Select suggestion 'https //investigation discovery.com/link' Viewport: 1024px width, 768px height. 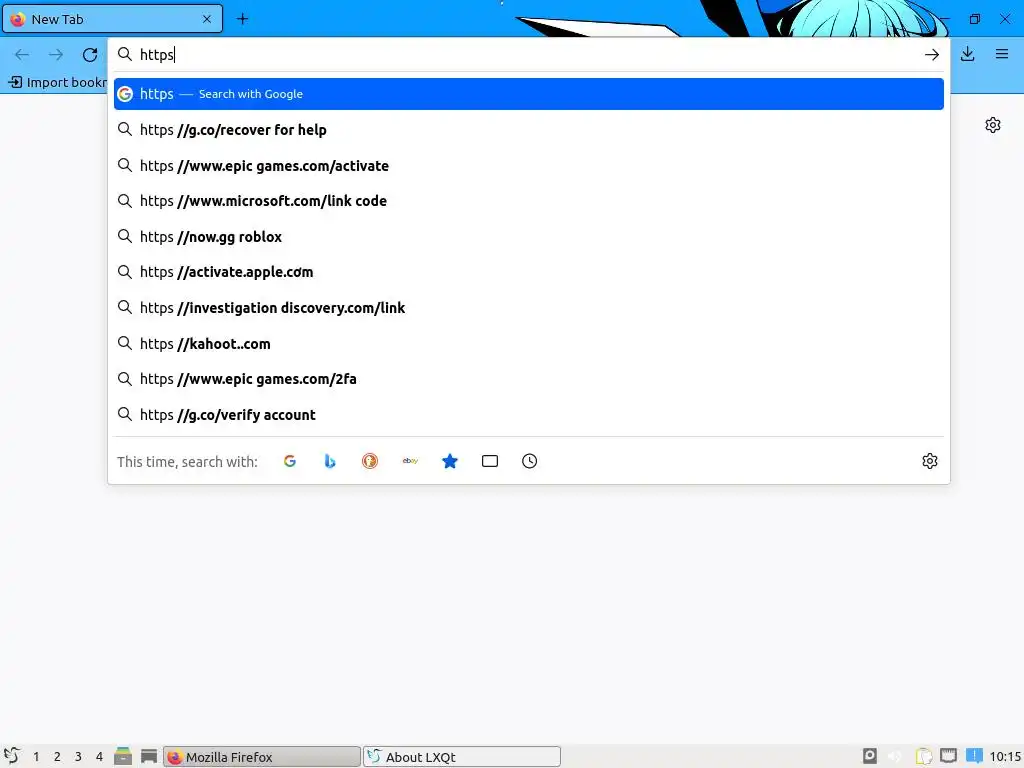click(529, 308)
